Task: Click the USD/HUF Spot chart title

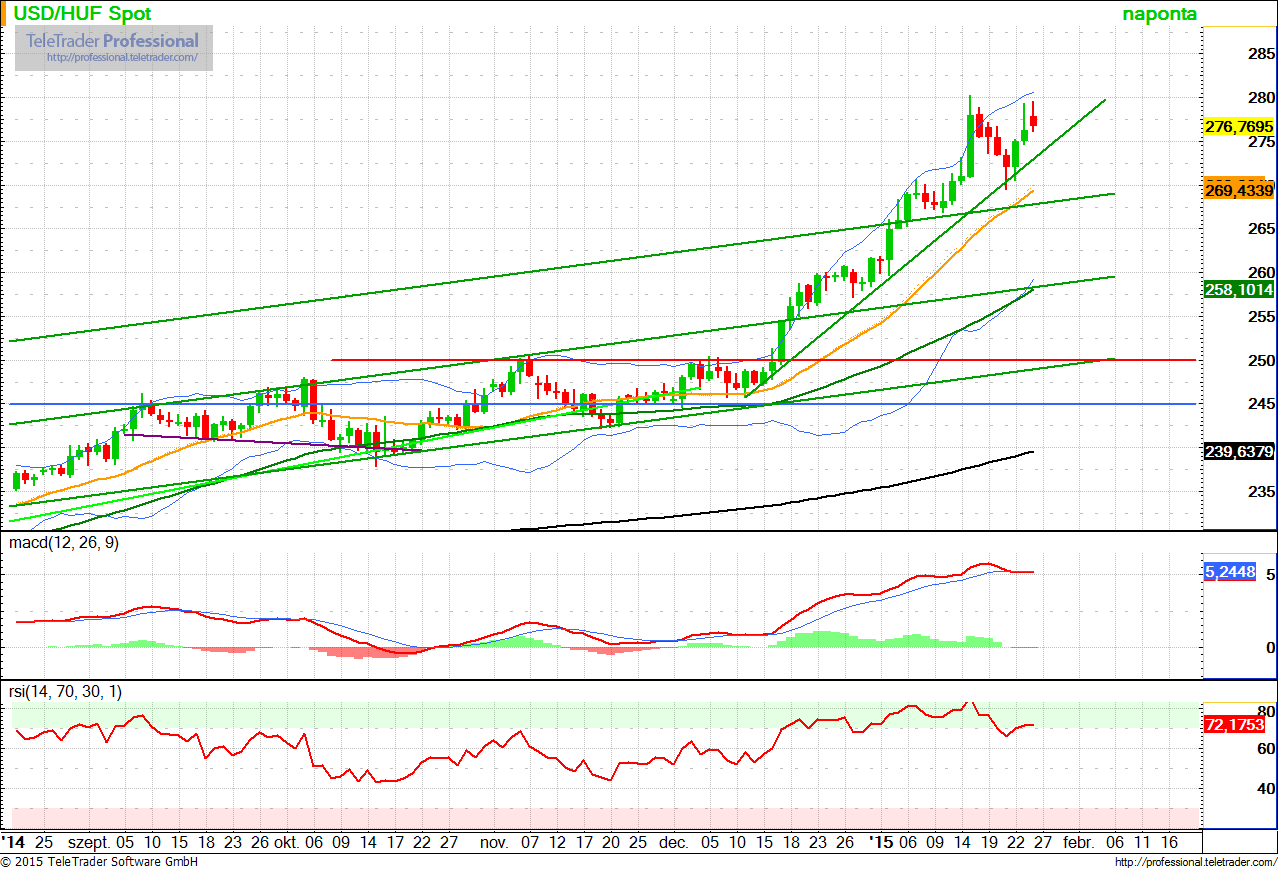Action: (84, 13)
